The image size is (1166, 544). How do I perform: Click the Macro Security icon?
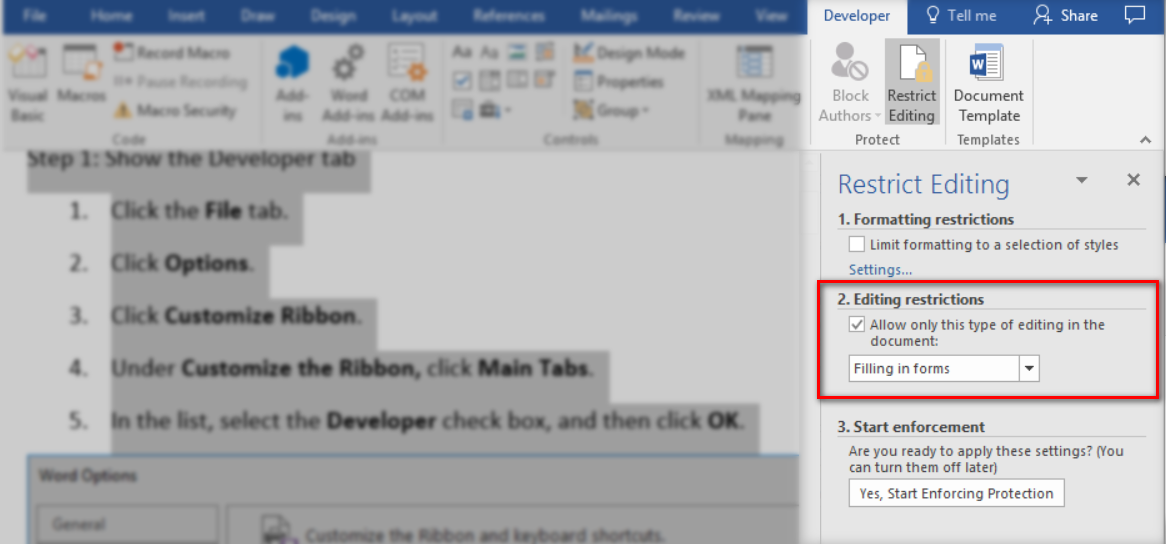124,111
